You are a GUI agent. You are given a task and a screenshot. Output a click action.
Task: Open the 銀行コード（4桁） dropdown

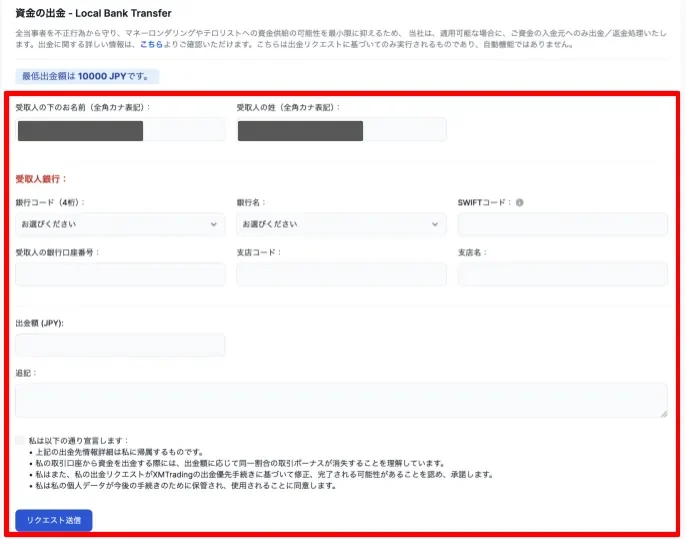tap(120, 224)
